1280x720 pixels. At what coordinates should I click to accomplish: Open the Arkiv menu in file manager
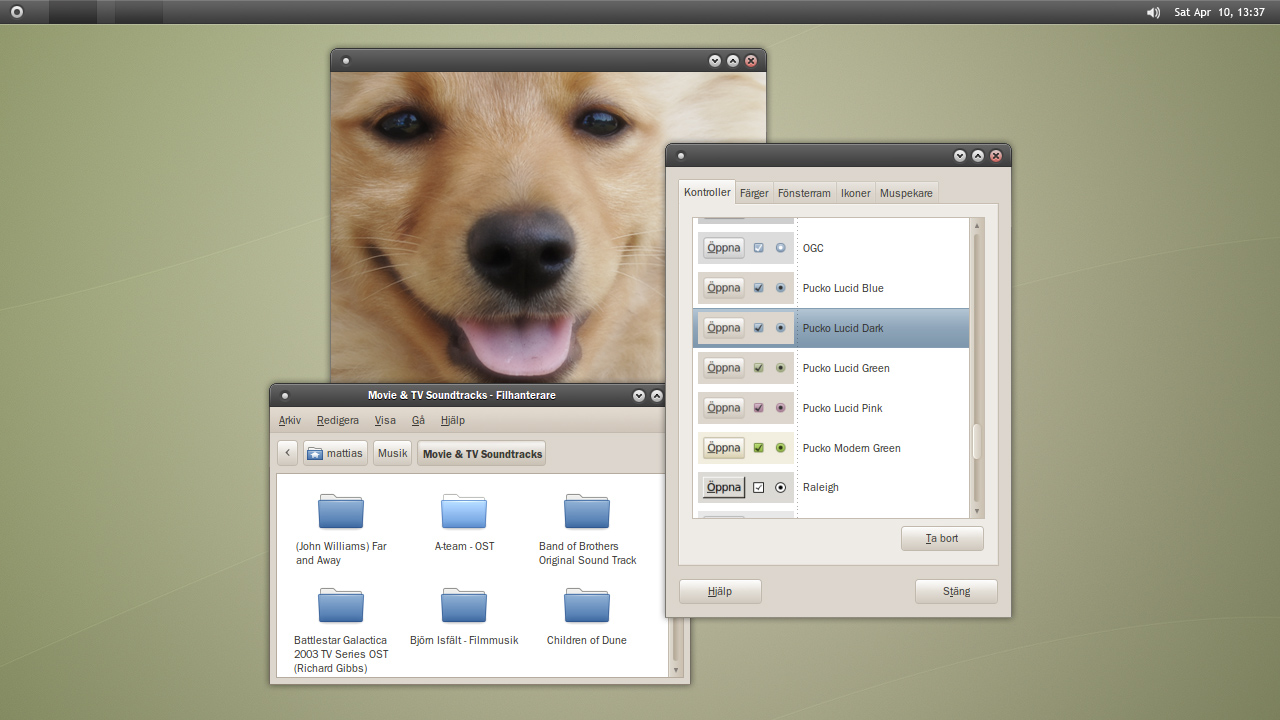290,421
